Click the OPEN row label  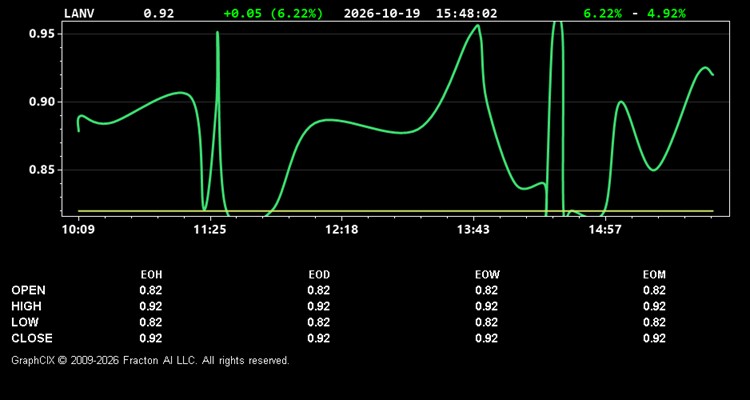[29, 290]
